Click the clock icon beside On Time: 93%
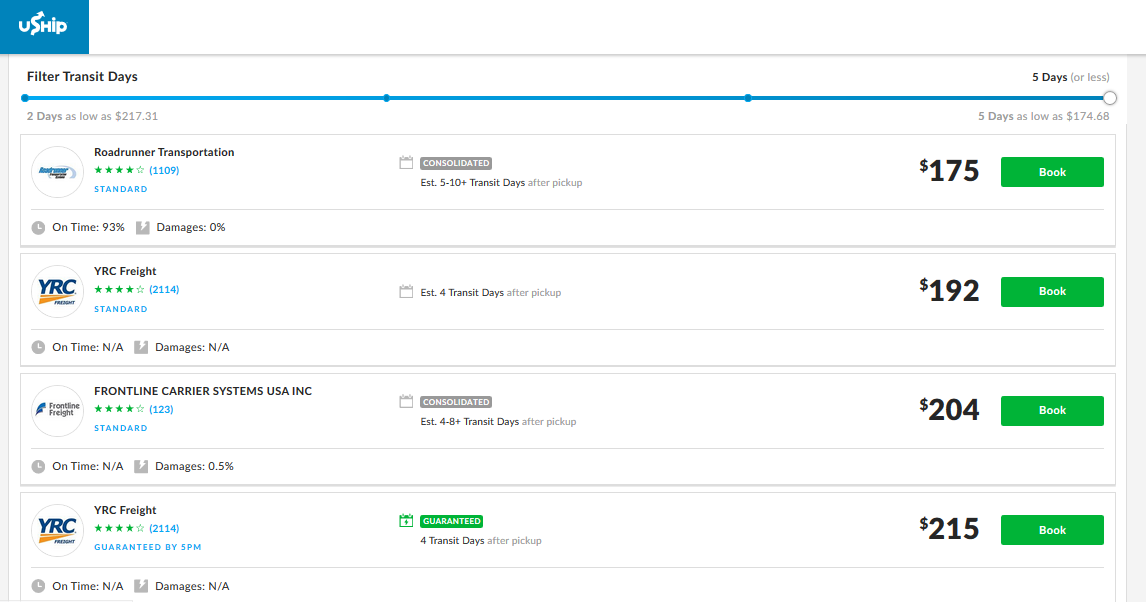This screenshot has width=1146, height=602. tap(38, 227)
